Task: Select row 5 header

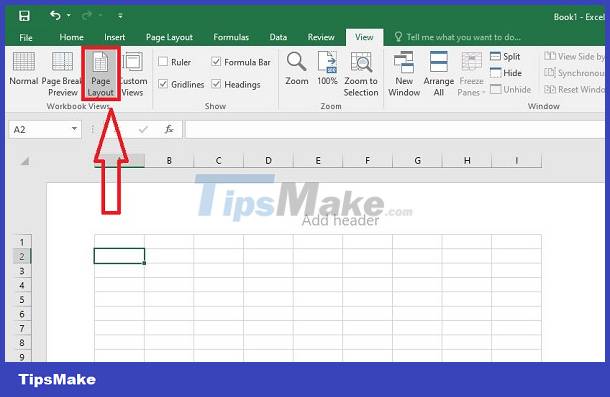Action: (22, 299)
